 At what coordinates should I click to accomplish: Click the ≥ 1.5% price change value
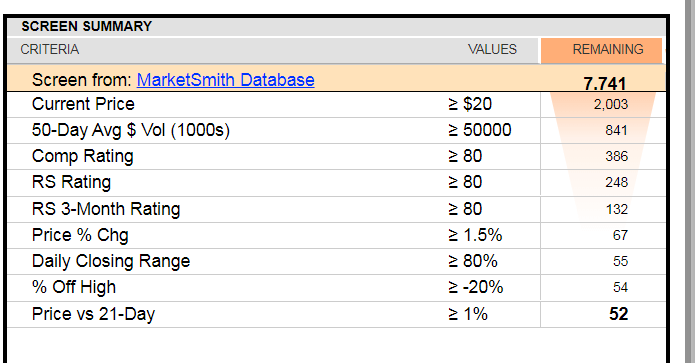[475, 235]
